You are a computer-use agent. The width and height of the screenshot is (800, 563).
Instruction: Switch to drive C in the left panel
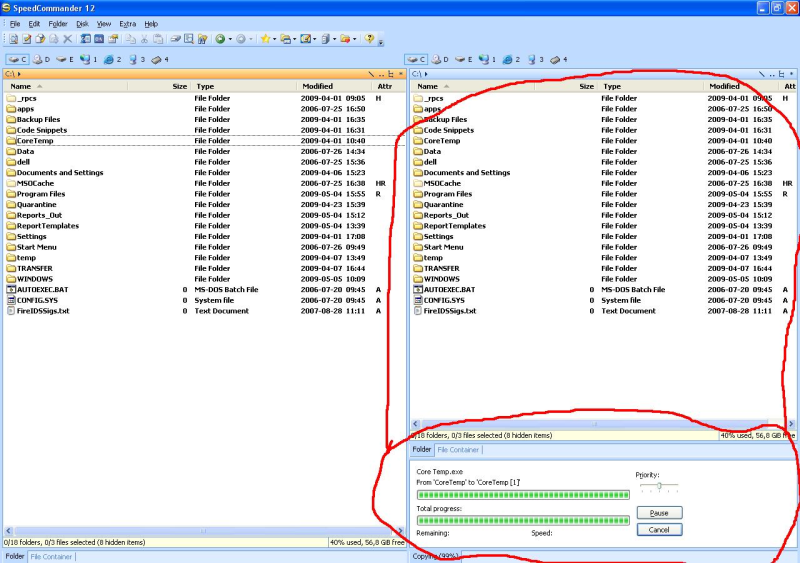(17, 60)
